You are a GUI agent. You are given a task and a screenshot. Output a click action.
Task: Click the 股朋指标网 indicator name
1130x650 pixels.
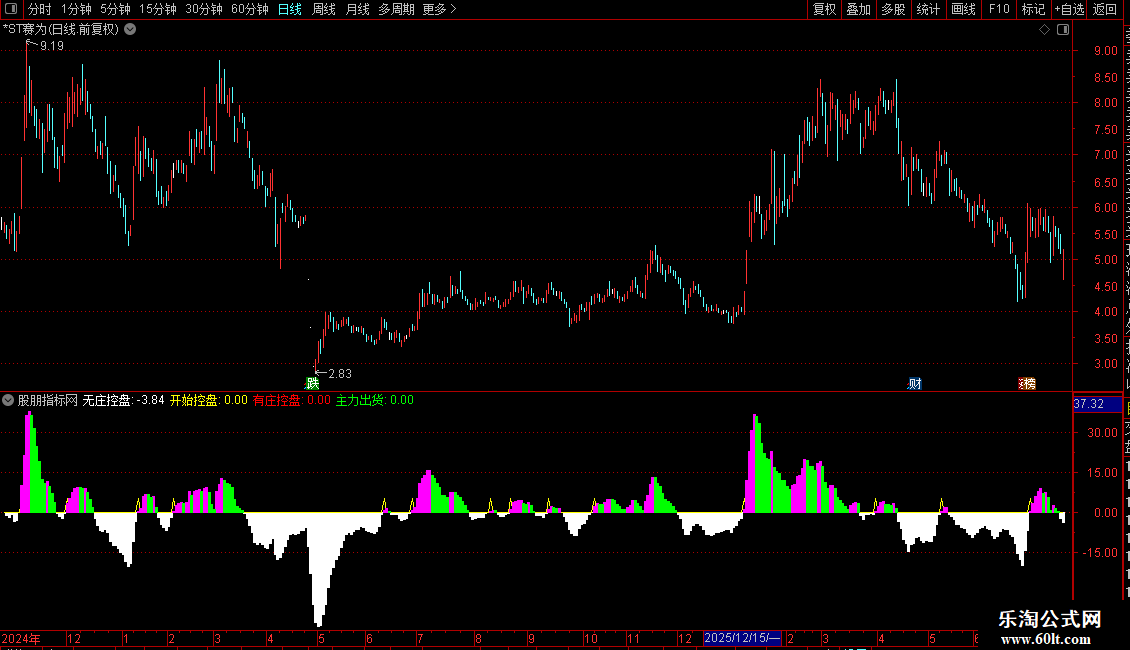[48, 400]
